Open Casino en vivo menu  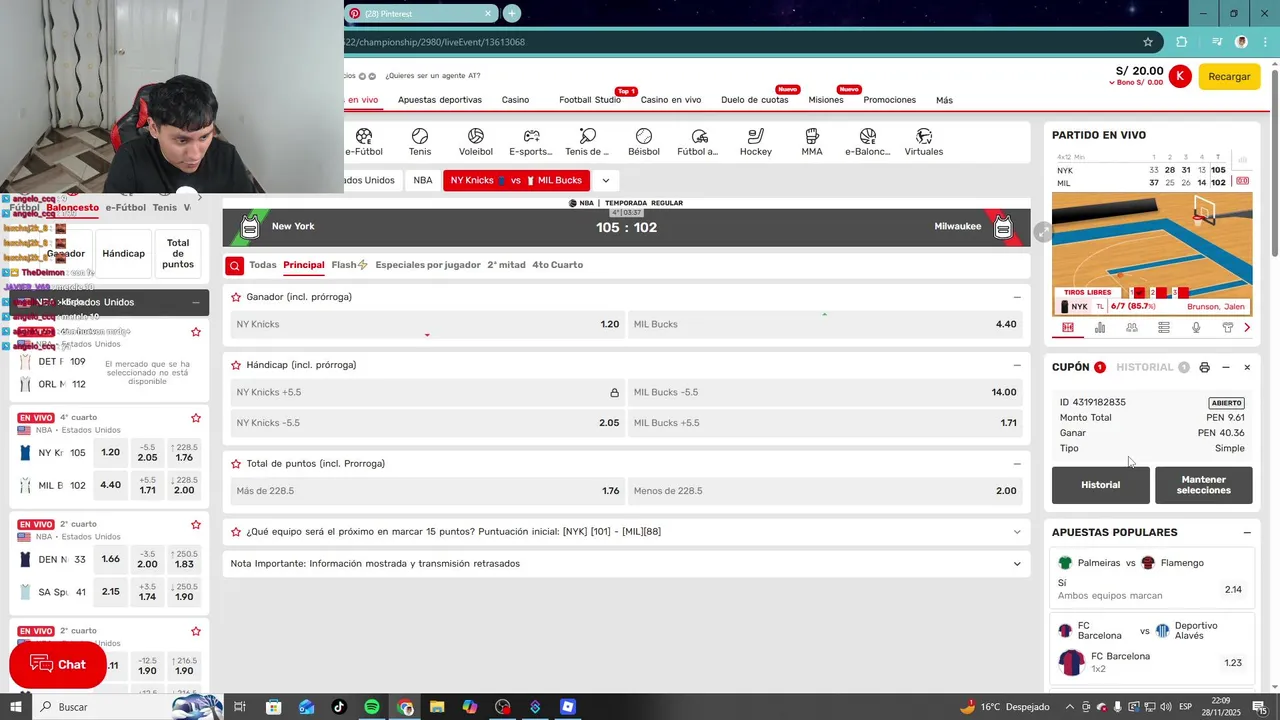click(671, 100)
